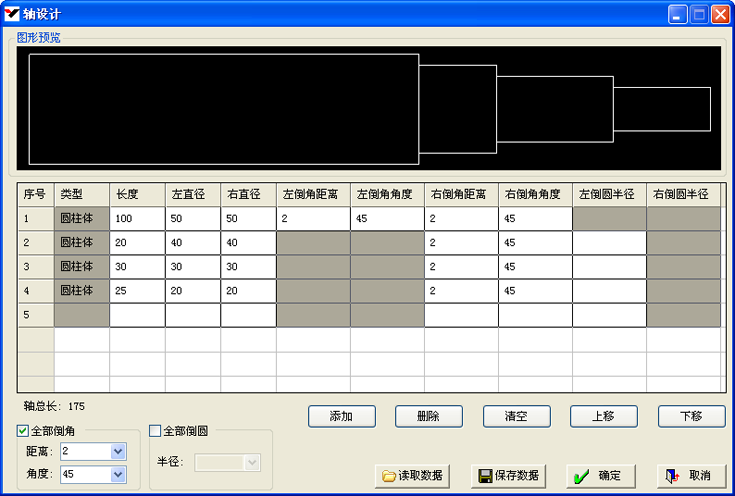Image resolution: width=735 pixels, height=496 pixels.
Task: Close the 轴设计 dialog window
Action: pyautogui.click(x=721, y=14)
